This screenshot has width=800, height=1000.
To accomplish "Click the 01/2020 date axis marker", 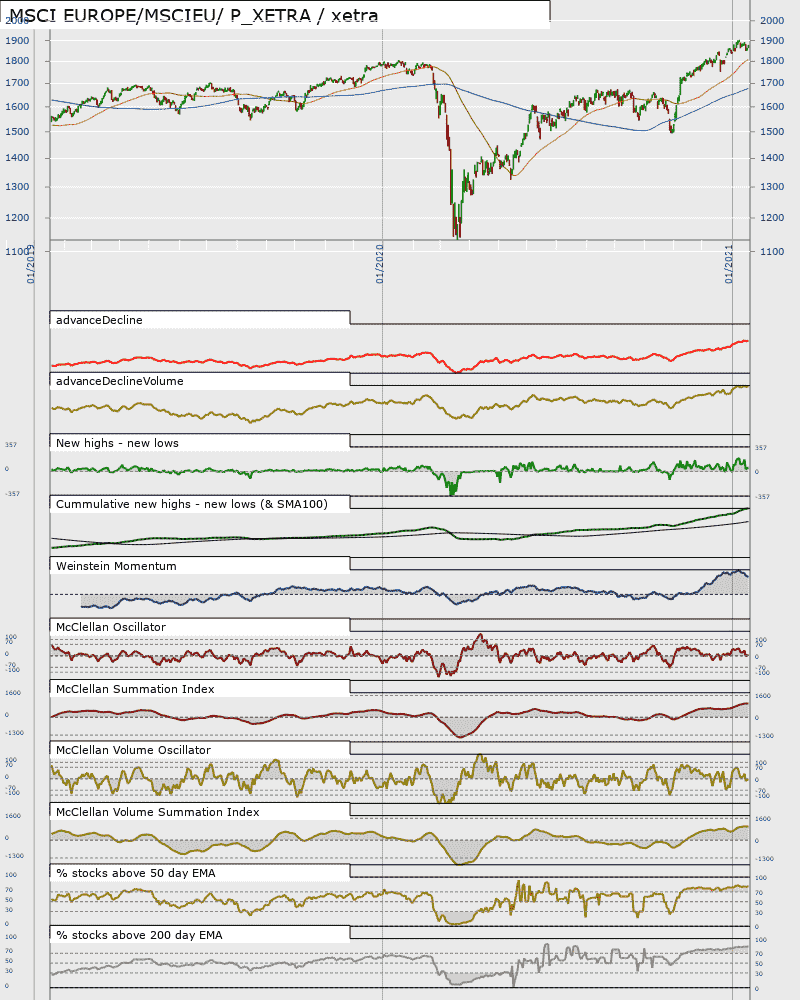I will (380, 263).
